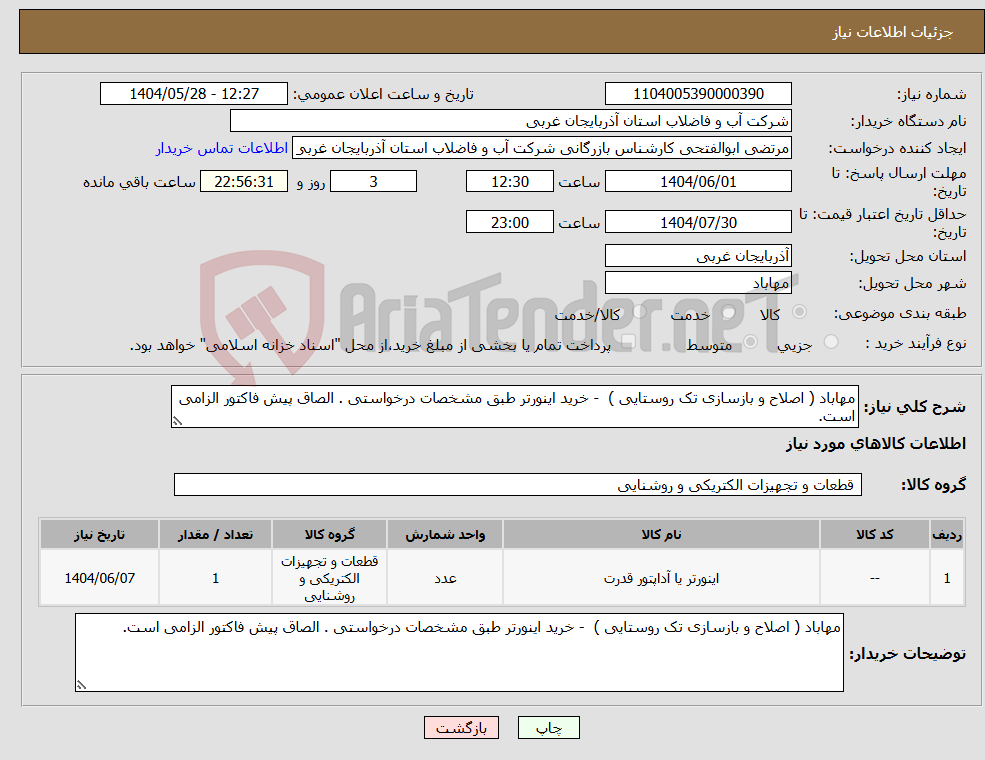Click the province field showing آذربایجان غربی
The width and height of the screenshot is (985, 760).
pos(698,256)
